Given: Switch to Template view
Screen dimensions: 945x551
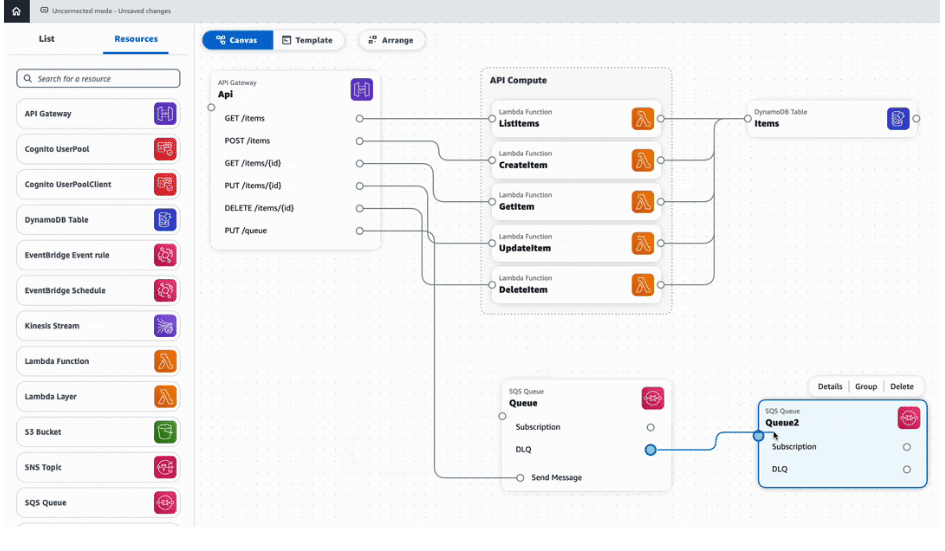Looking at the screenshot, I should [308, 40].
